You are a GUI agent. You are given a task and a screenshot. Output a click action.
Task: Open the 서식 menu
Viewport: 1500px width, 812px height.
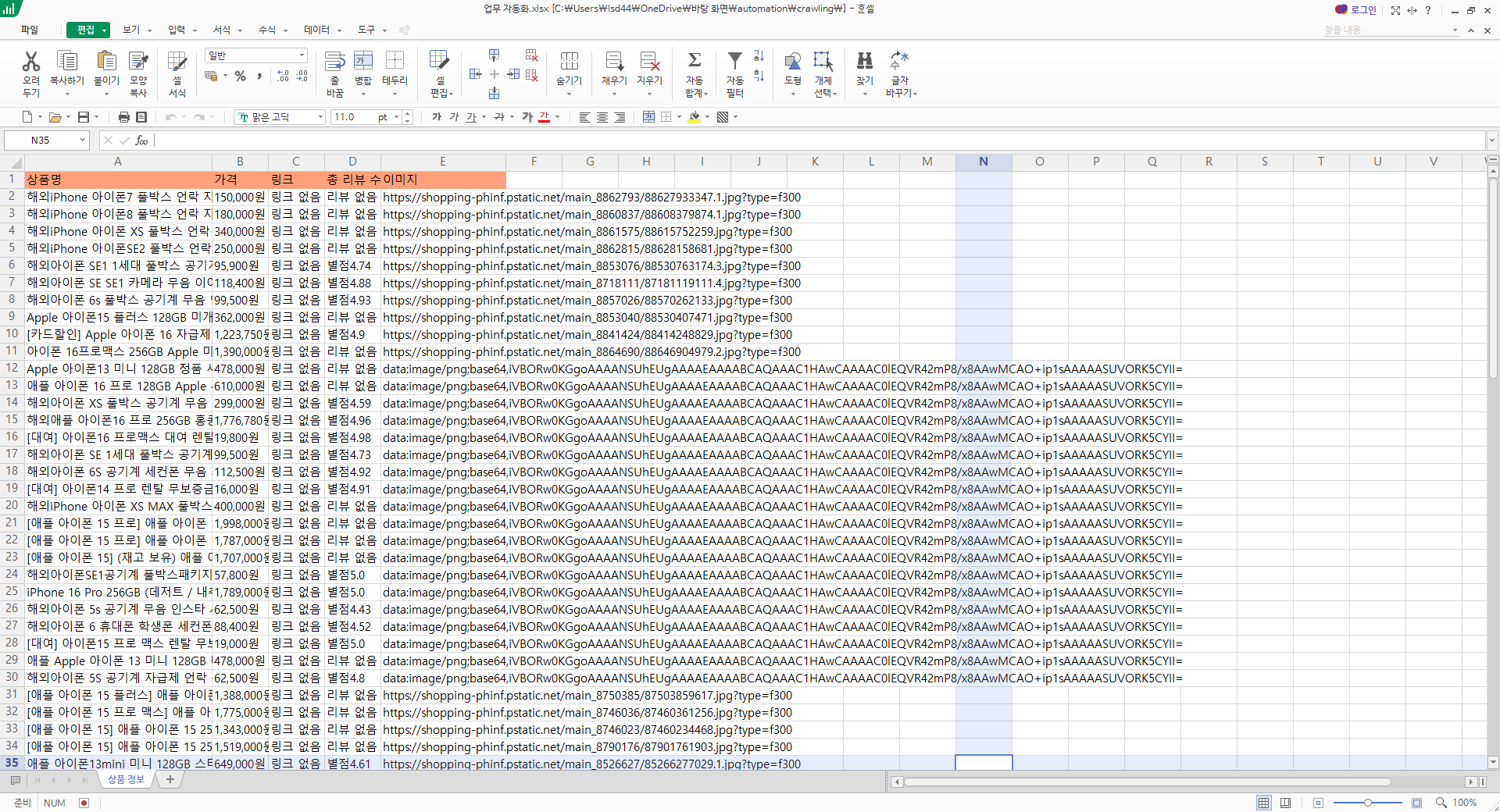point(222,30)
